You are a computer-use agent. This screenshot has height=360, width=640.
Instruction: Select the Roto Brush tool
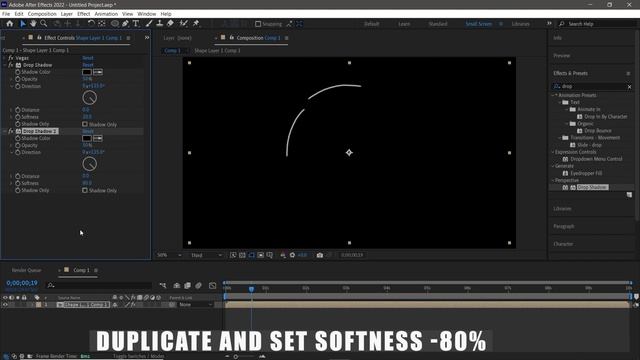coord(183,24)
